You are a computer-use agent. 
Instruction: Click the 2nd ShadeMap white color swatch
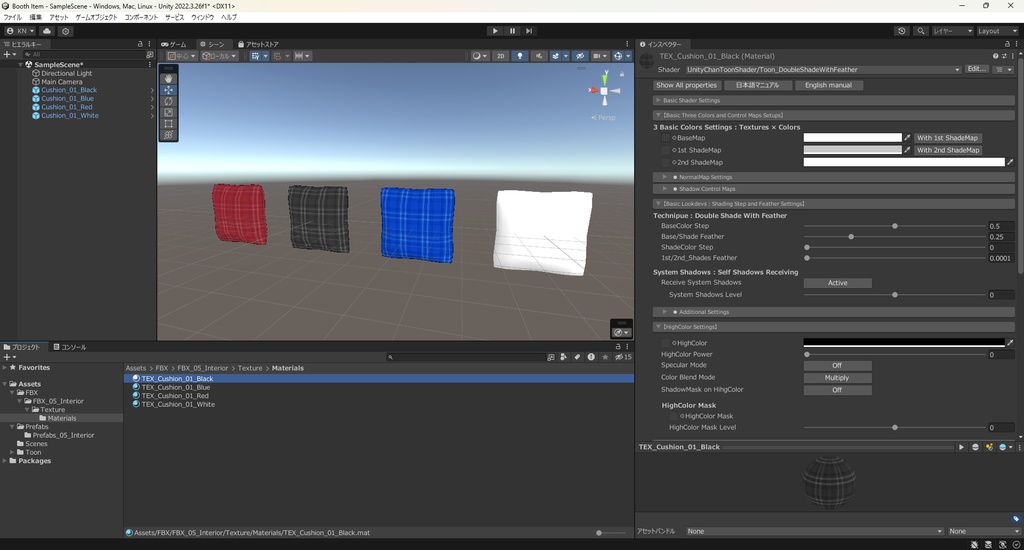click(904, 163)
